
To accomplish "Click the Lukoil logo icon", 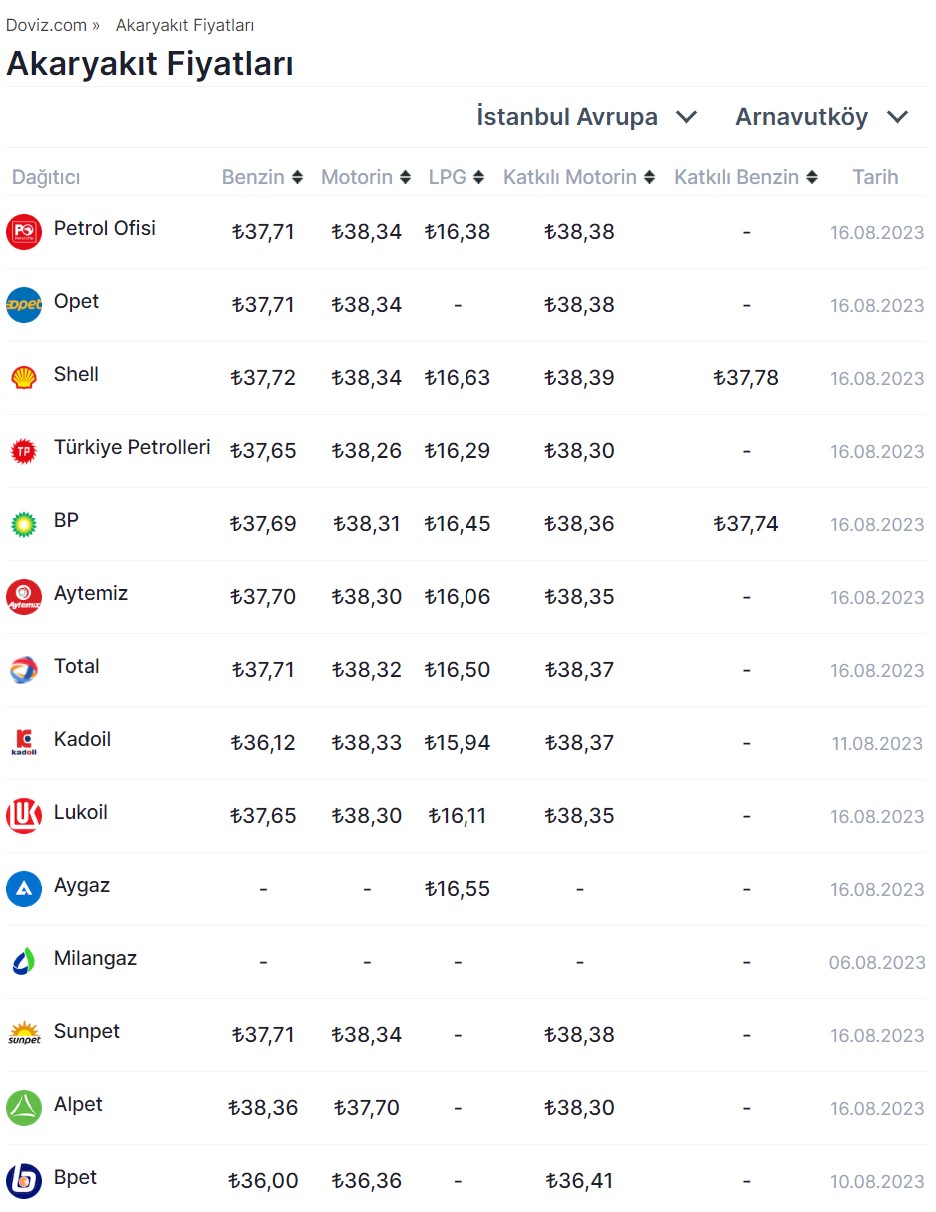I will pyautogui.click(x=24, y=816).
